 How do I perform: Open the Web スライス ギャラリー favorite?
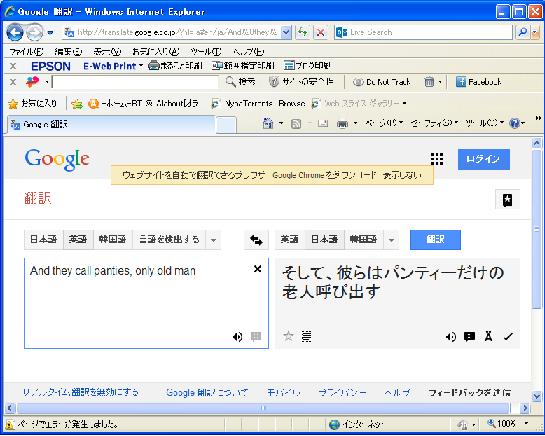click(359, 104)
